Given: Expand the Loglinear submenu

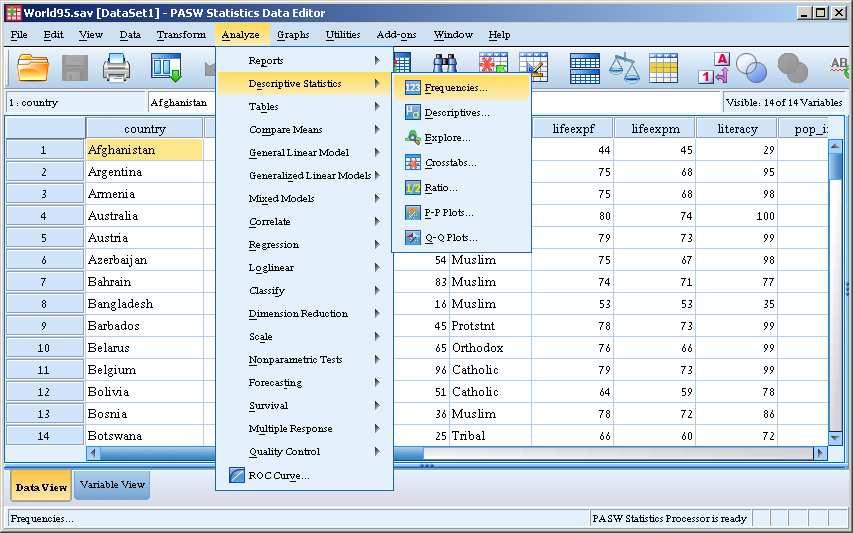Looking at the screenshot, I should tap(305, 268).
